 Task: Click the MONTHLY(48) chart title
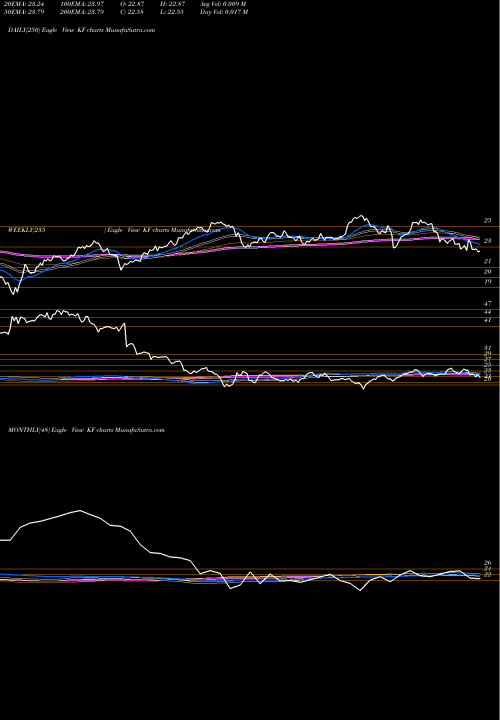(86, 430)
